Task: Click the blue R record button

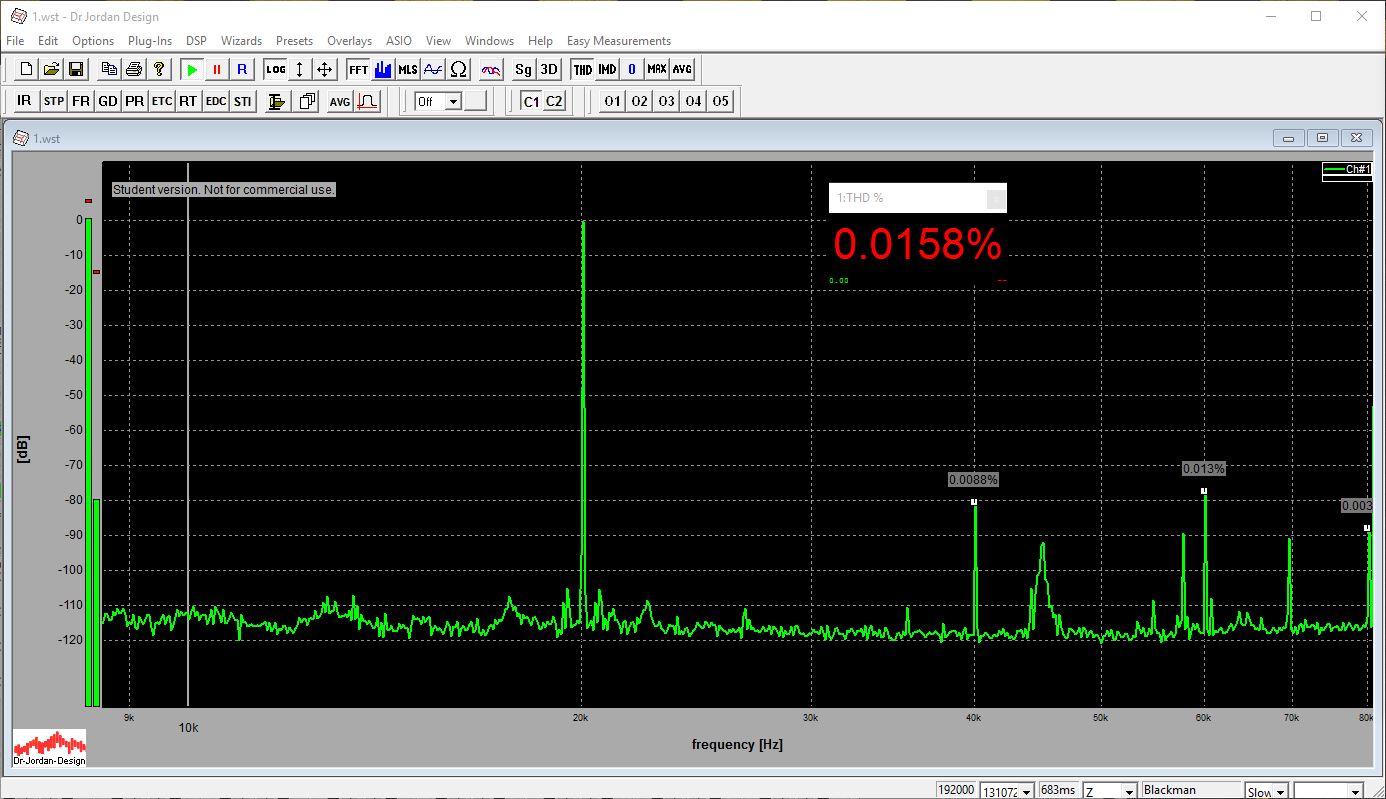Action: point(241,69)
